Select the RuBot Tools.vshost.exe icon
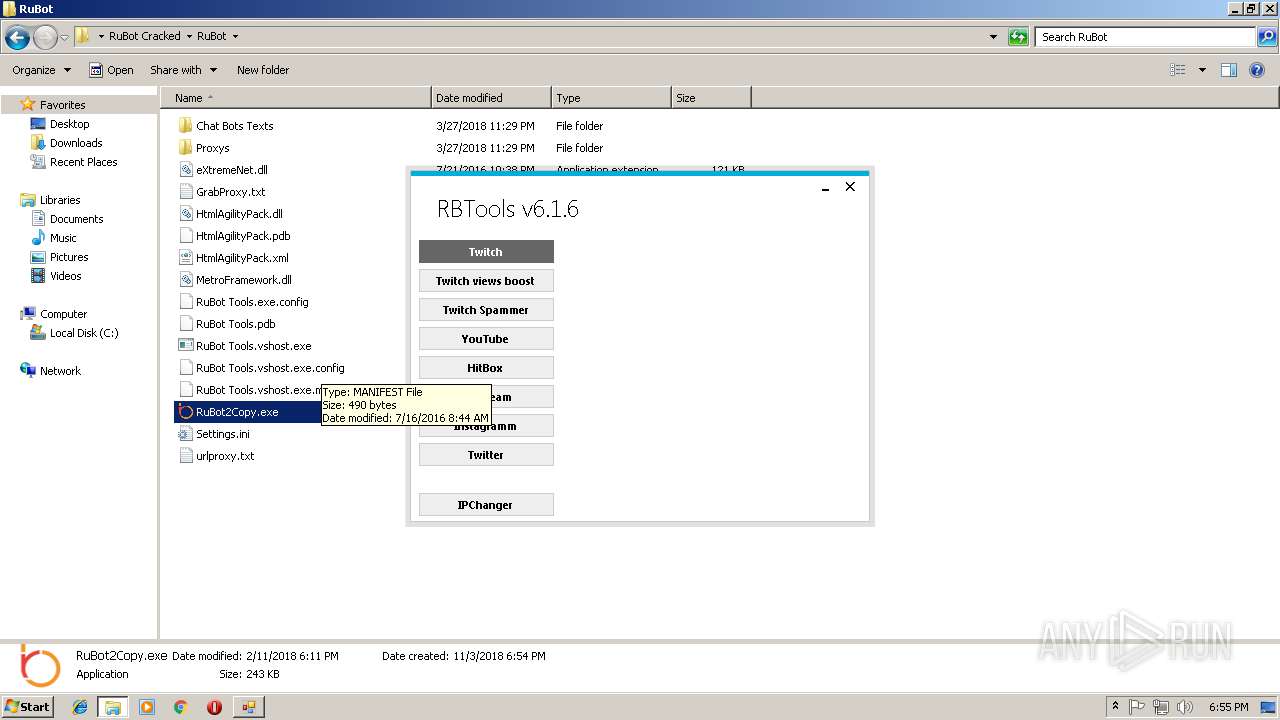 [185, 346]
